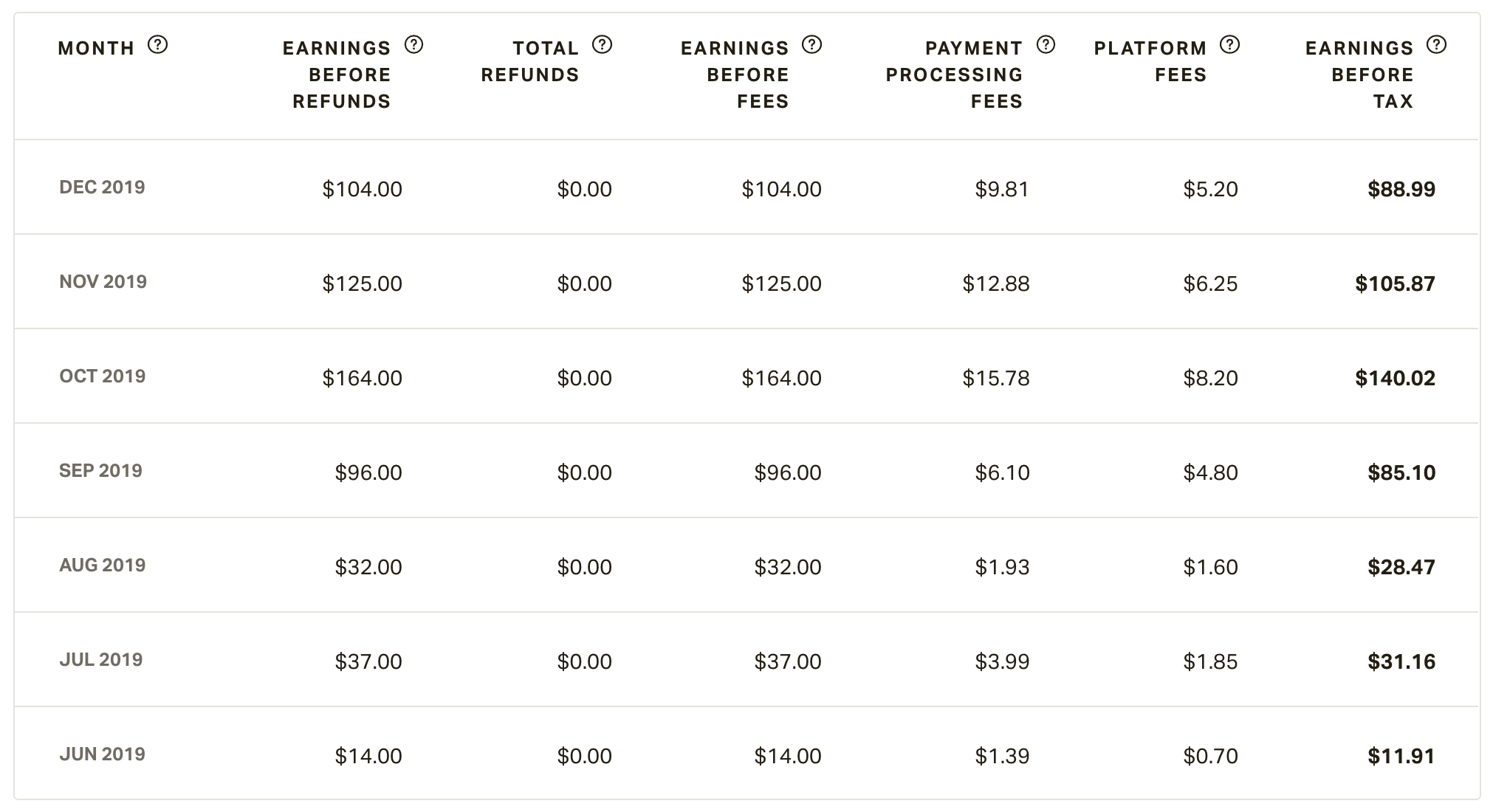
Task: Select the $105.87 November earnings total
Action: click(x=1395, y=283)
